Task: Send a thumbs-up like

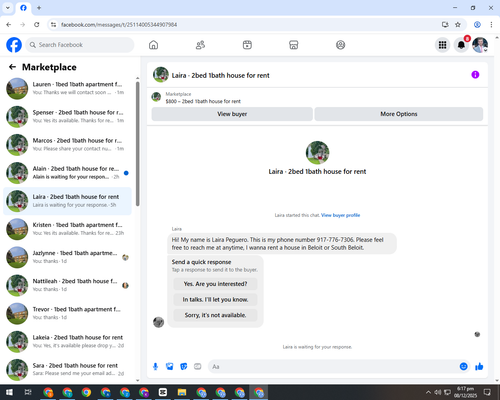Action: tap(479, 367)
